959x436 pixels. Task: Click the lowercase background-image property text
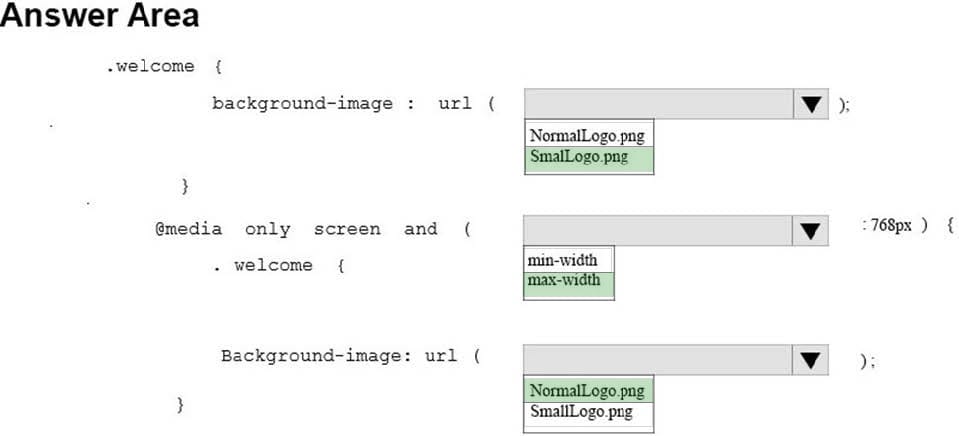[302, 103]
